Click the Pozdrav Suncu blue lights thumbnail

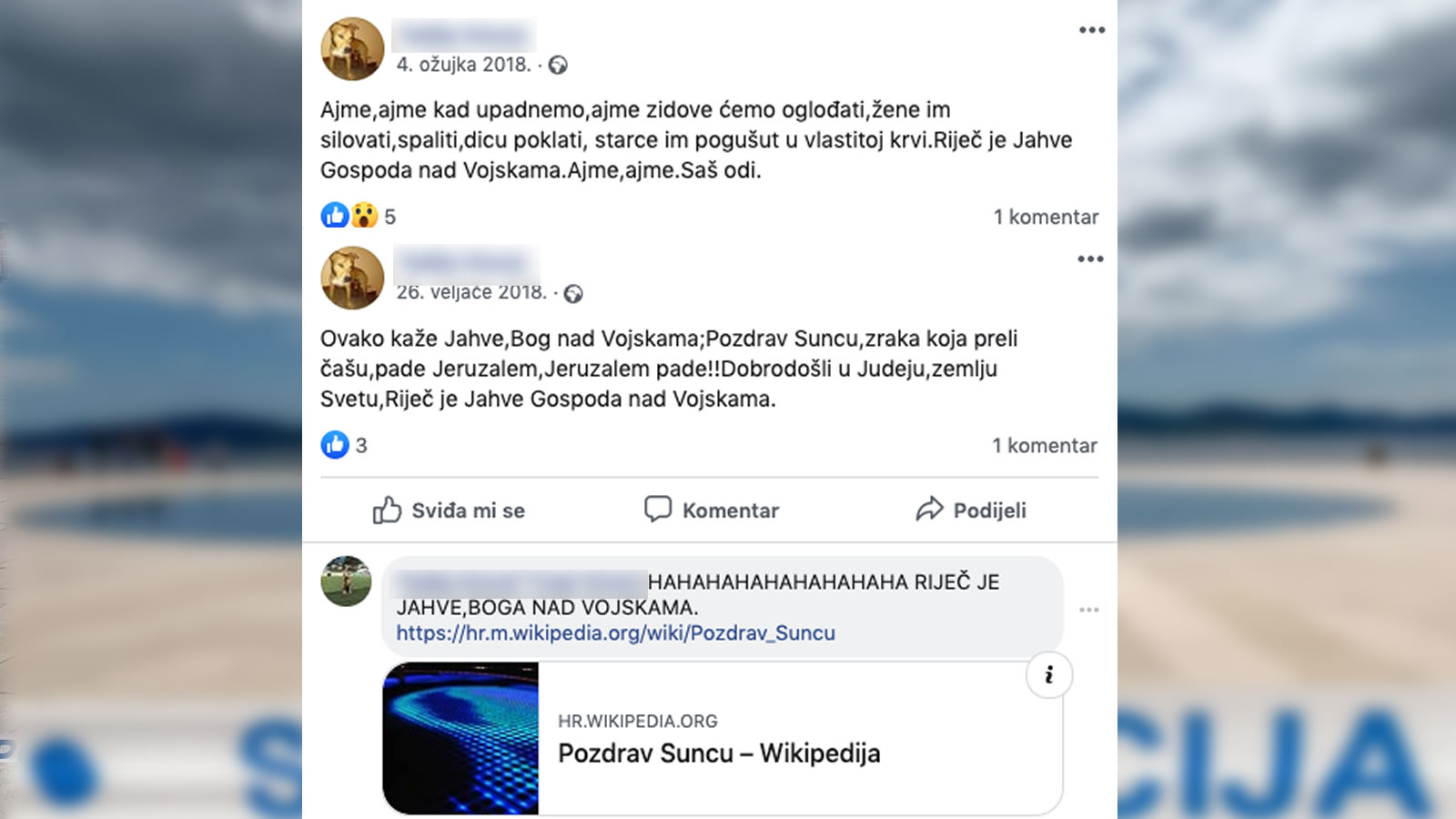[461, 738]
